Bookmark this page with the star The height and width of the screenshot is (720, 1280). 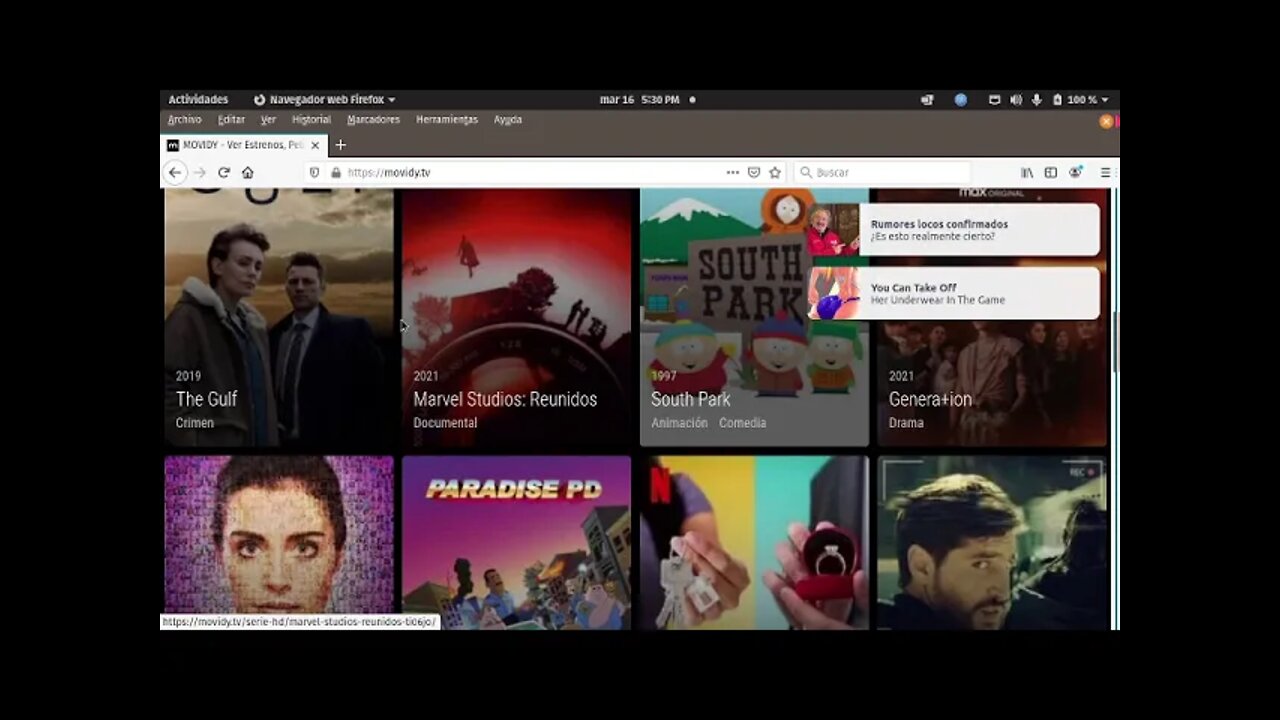coord(774,172)
